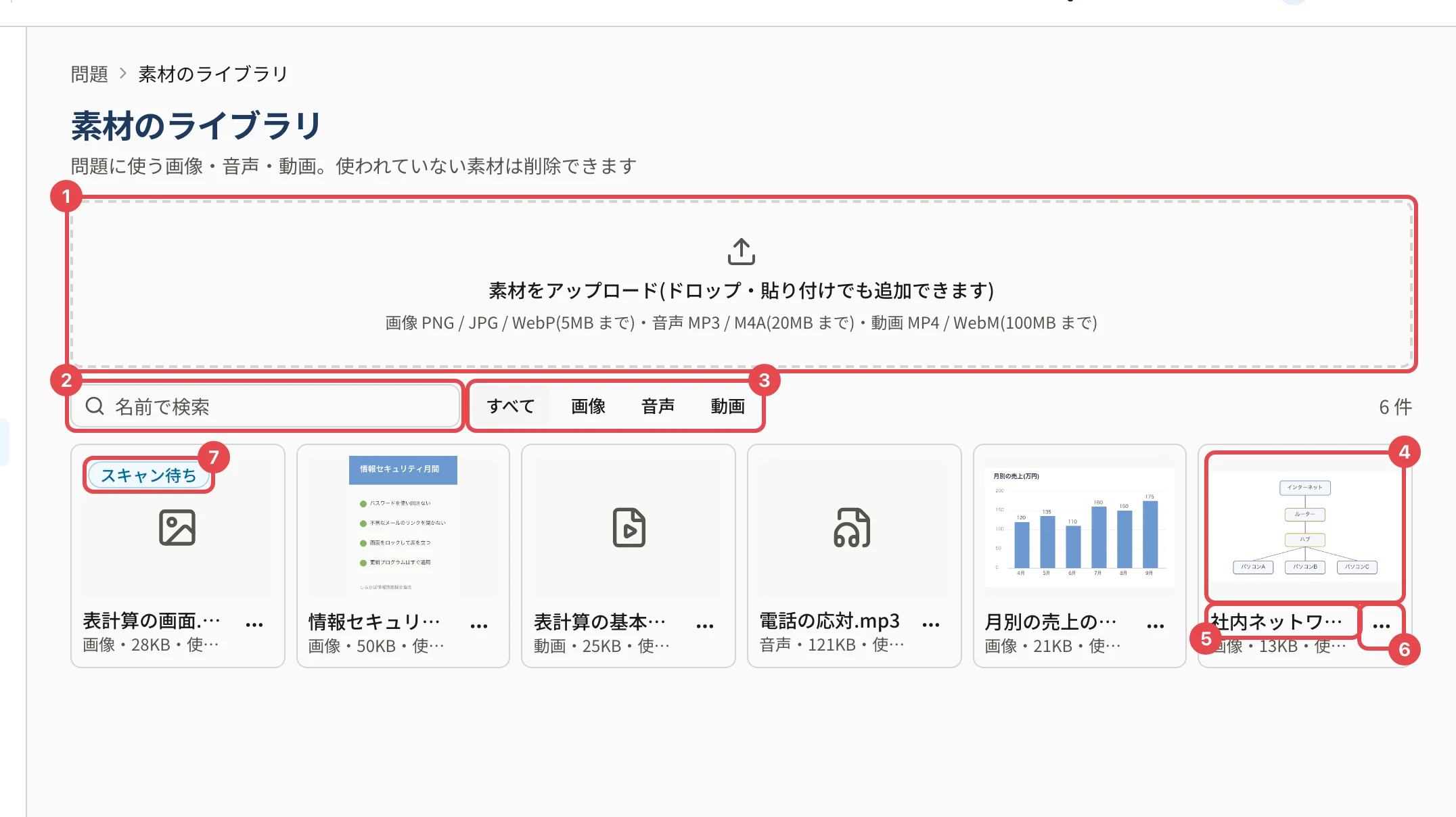Screen dimensions: 1456x817
Task: Click the upload arrow icon in the drop zone
Action: (x=741, y=252)
